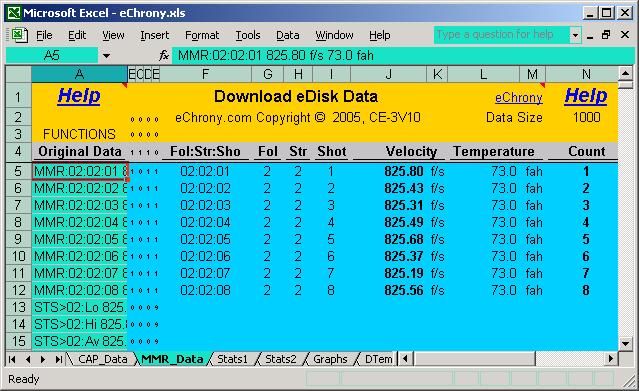
Task: Go to last sheet tab arrow
Action: click(x=59, y=359)
